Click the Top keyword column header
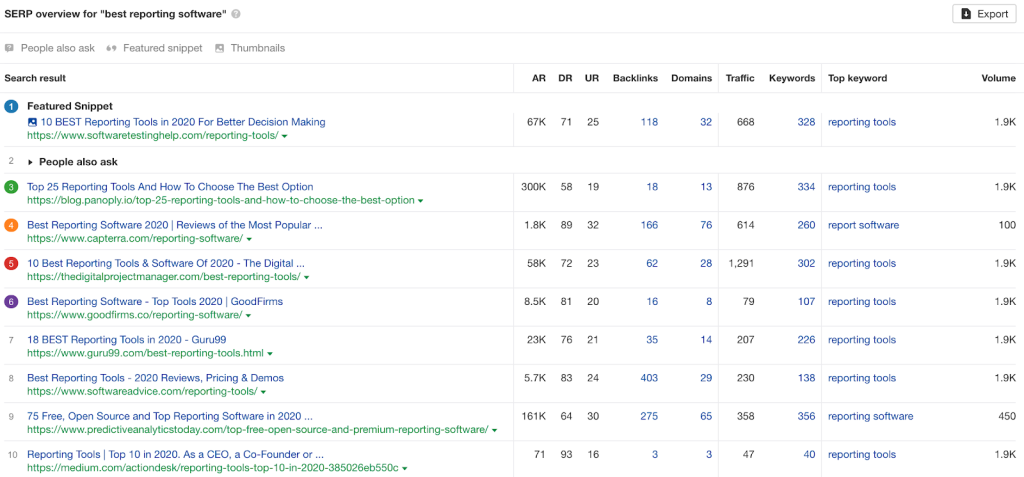This screenshot has width=1024, height=477. 857,78
